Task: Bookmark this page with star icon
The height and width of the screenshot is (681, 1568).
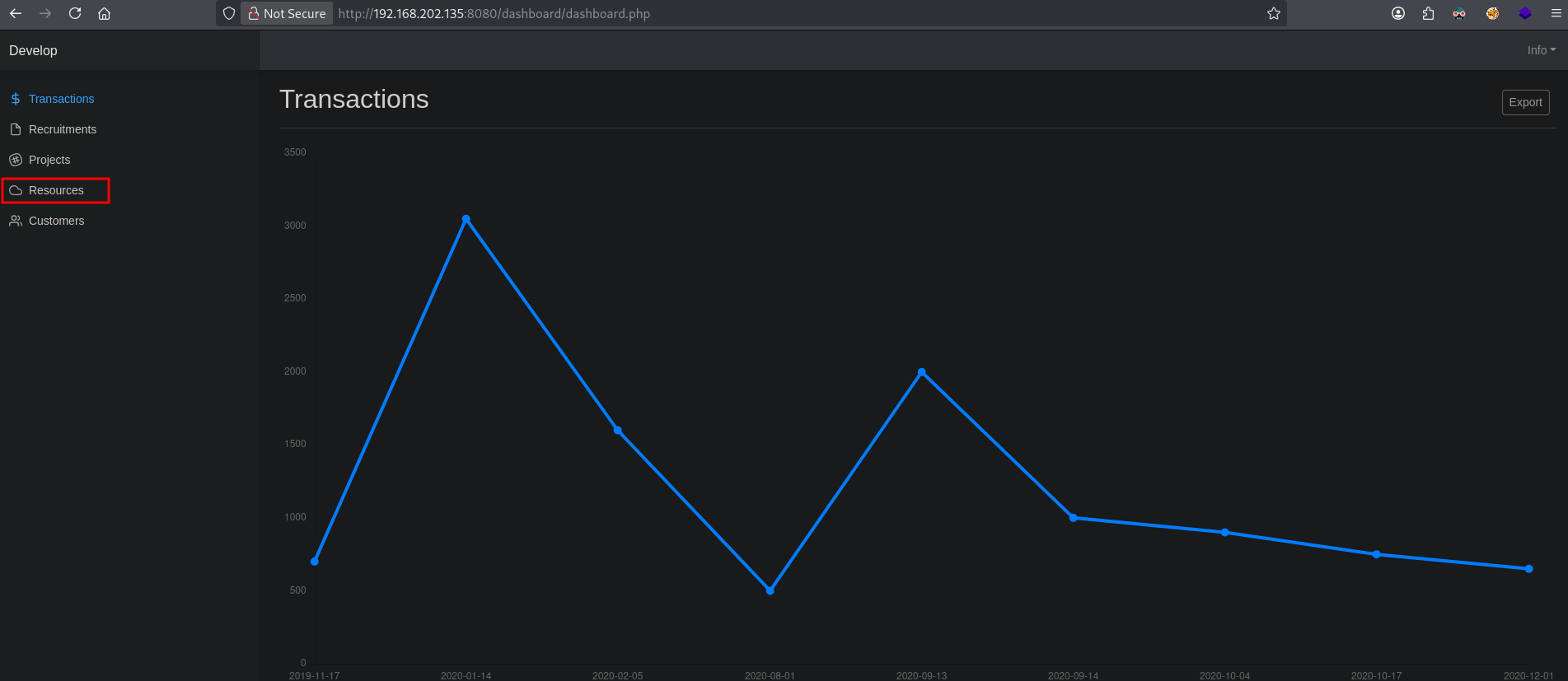Action: (x=1274, y=13)
